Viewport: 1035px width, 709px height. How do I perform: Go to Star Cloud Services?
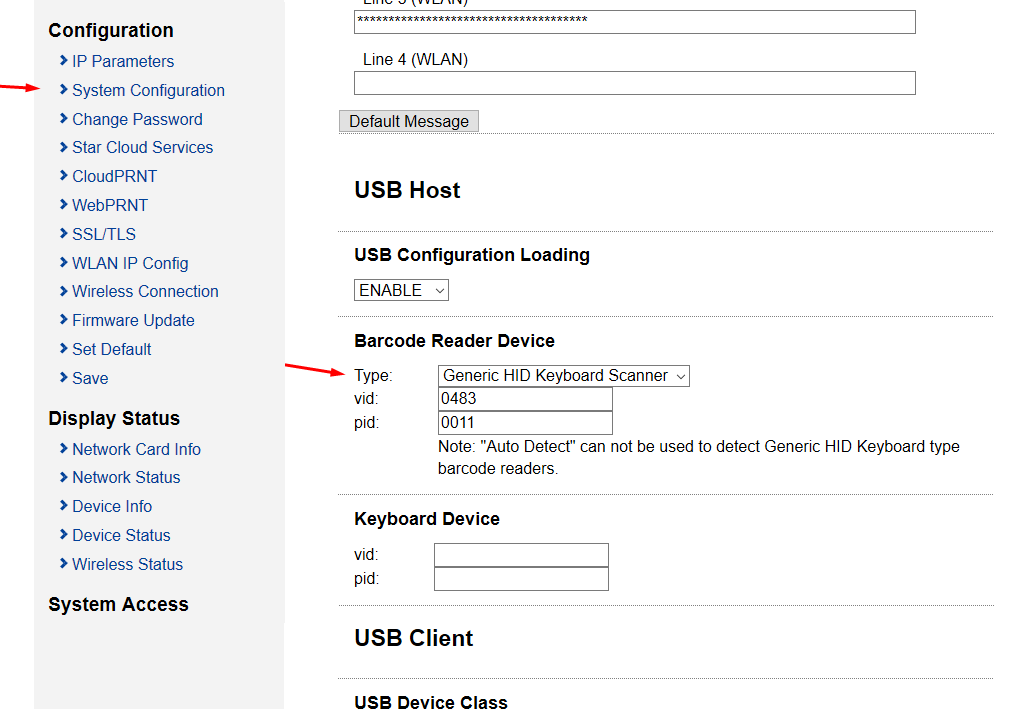point(142,147)
